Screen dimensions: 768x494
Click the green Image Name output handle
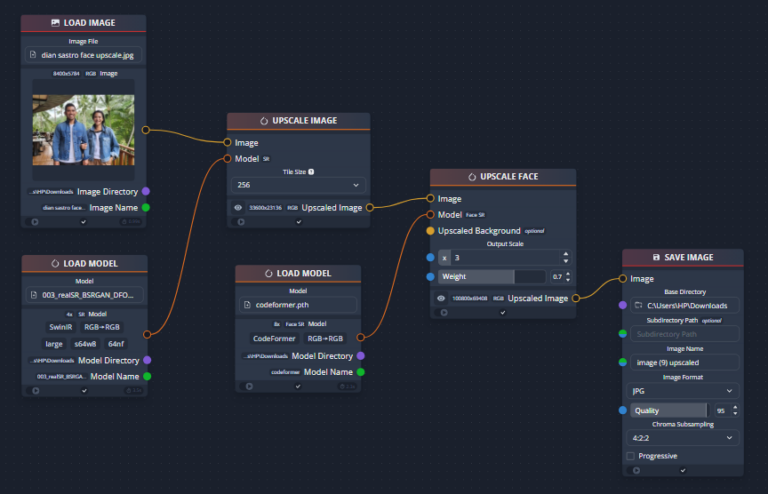146,207
